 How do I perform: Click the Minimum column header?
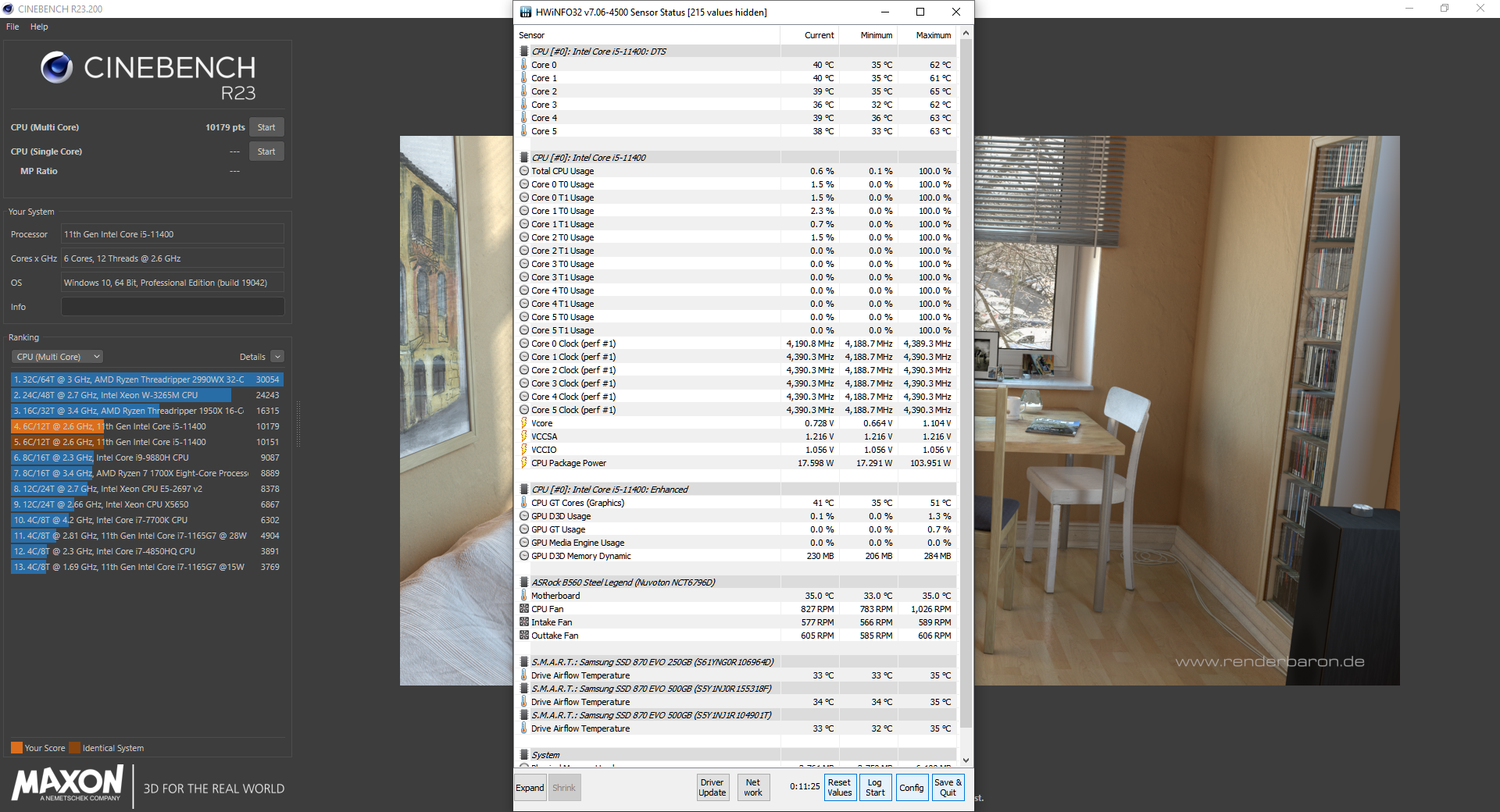point(868,35)
